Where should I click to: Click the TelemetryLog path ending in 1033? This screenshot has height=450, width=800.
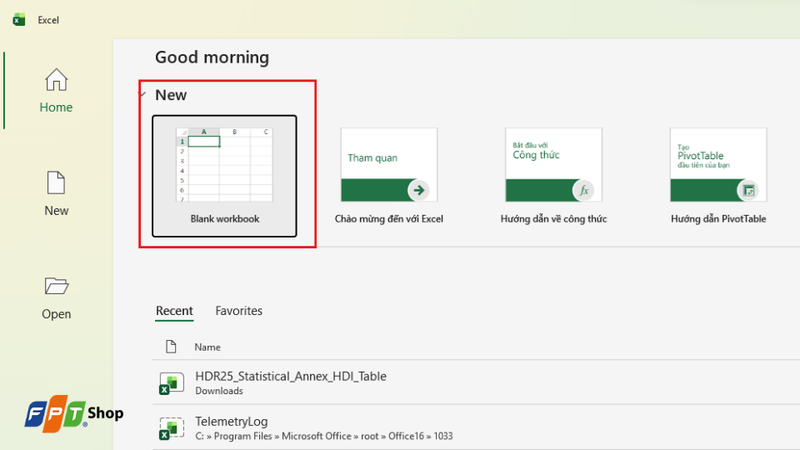324,436
